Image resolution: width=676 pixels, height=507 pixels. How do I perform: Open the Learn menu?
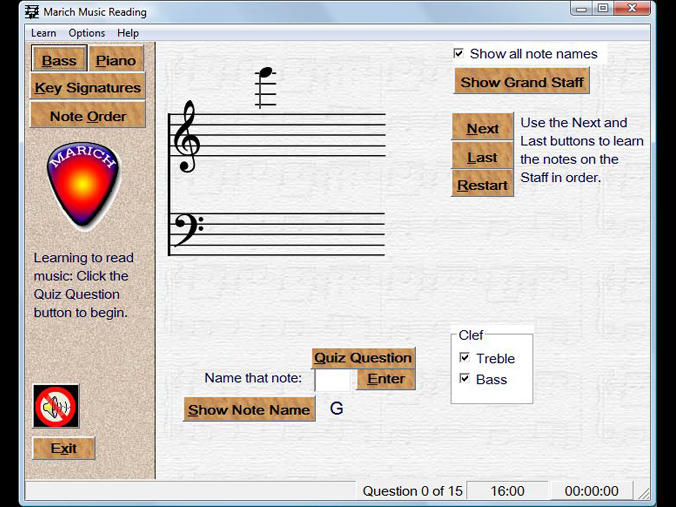pyautogui.click(x=44, y=33)
